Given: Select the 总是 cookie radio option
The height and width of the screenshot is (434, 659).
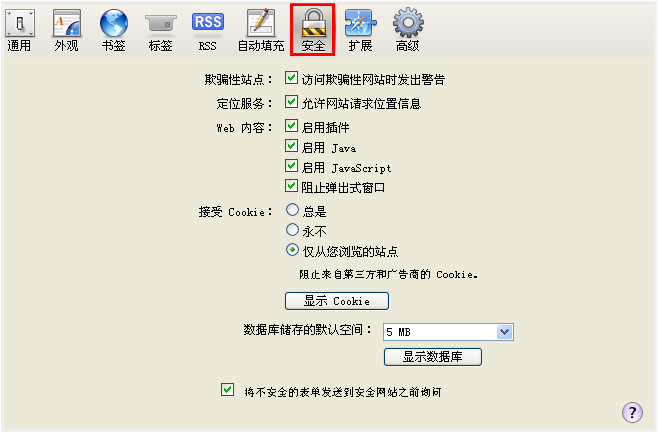Looking at the screenshot, I should coord(293,210).
